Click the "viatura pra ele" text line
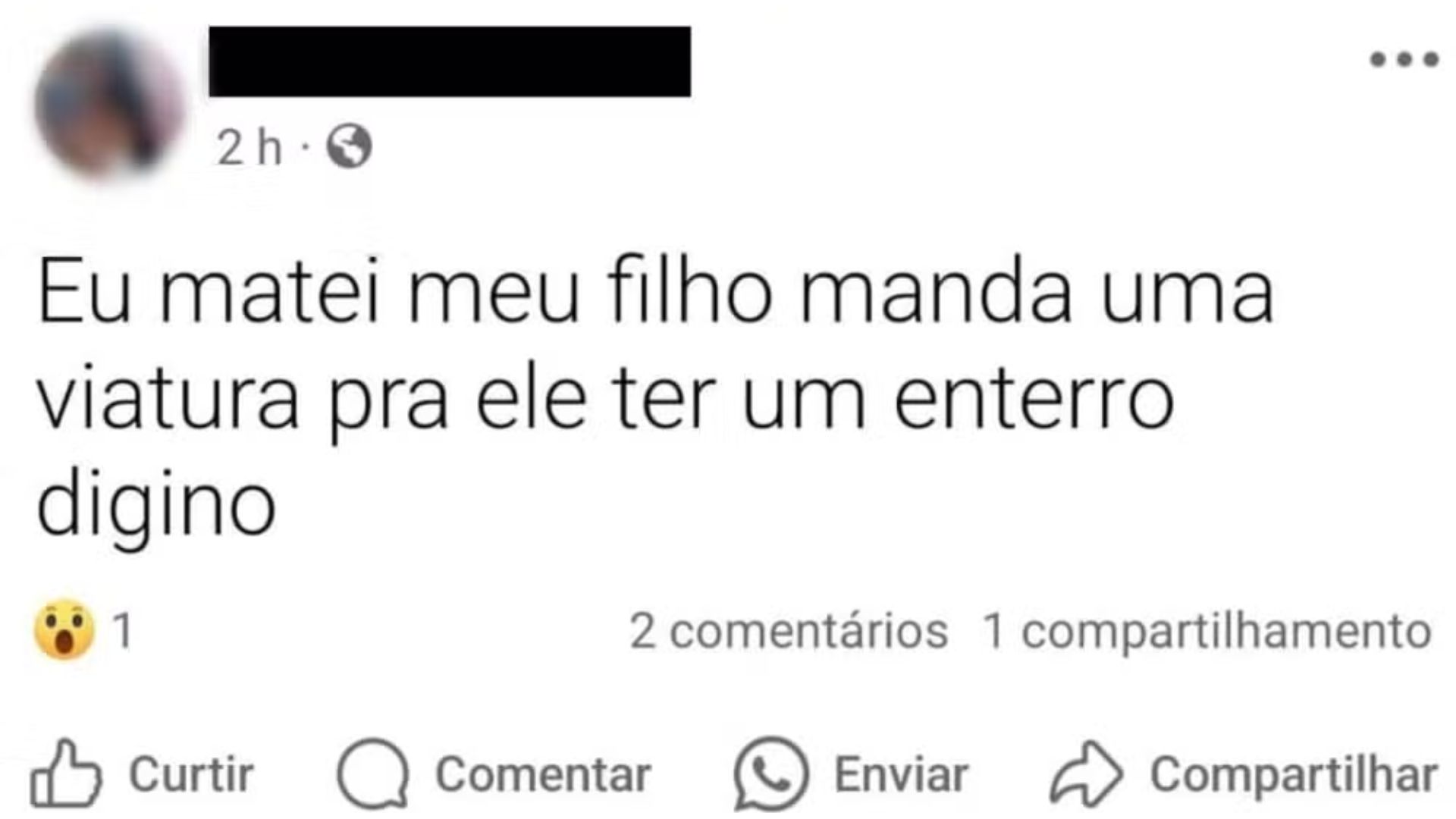The width and height of the screenshot is (1456, 819). (x=605, y=402)
